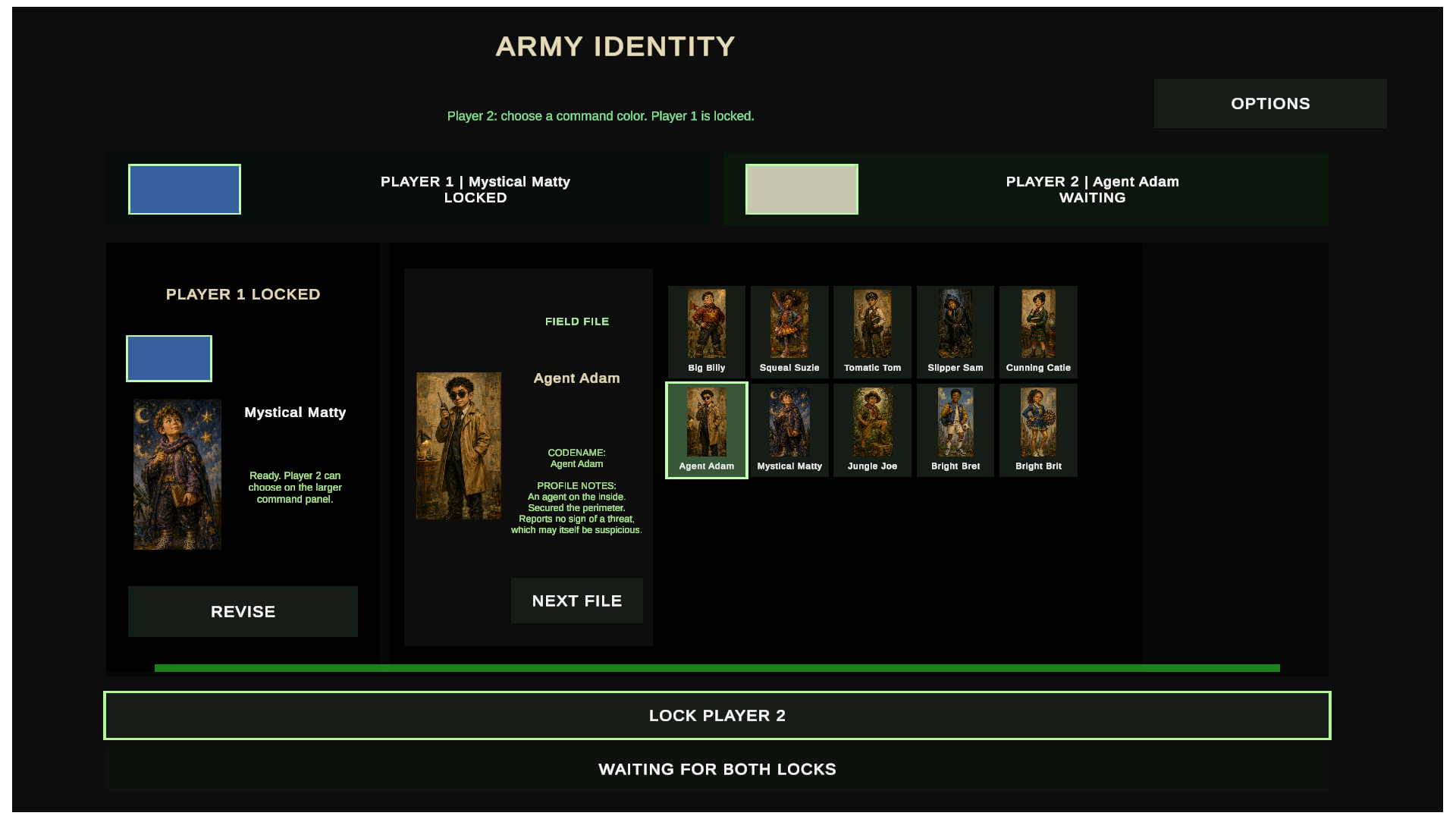Image resolution: width=1456 pixels, height=819 pixels.
Task: Click Agent Adam portrait in Field File
Action: click(459, 446)
